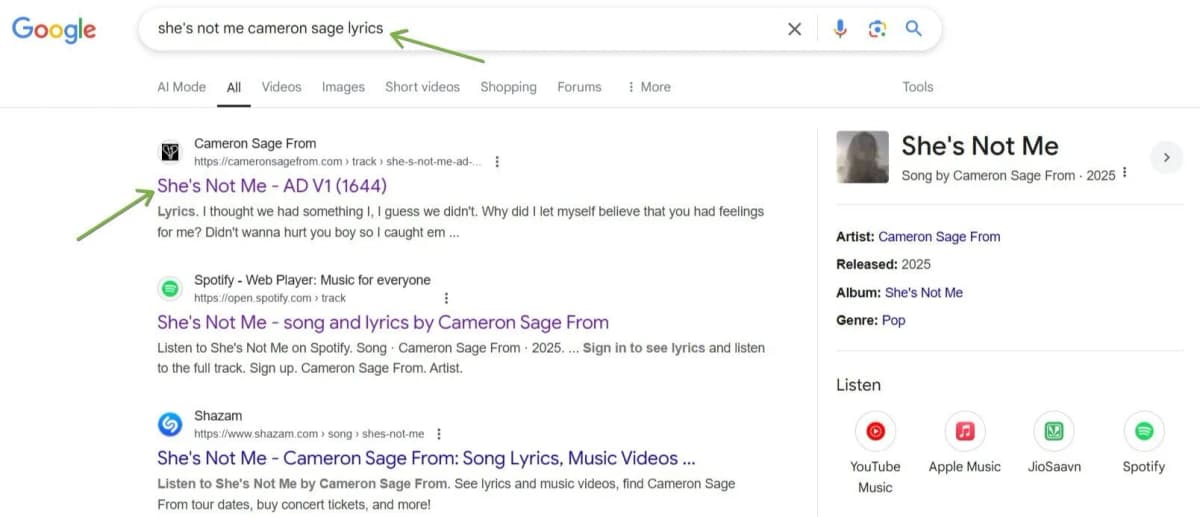Open the Album She's Not Me link

pos(924,293)
